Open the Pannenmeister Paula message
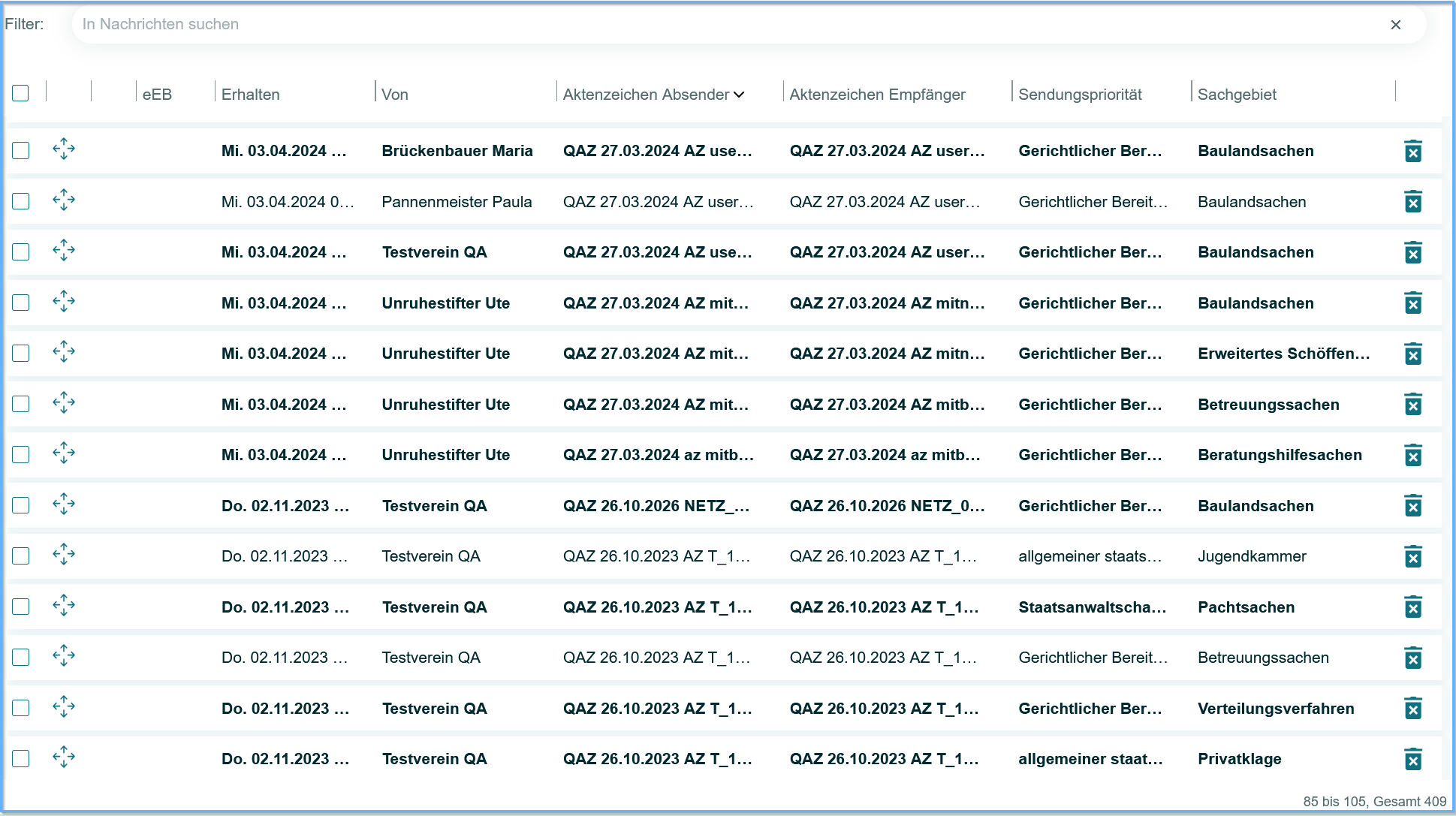Viewport: 1456px width, 816px height. click(x=456, y=202)
